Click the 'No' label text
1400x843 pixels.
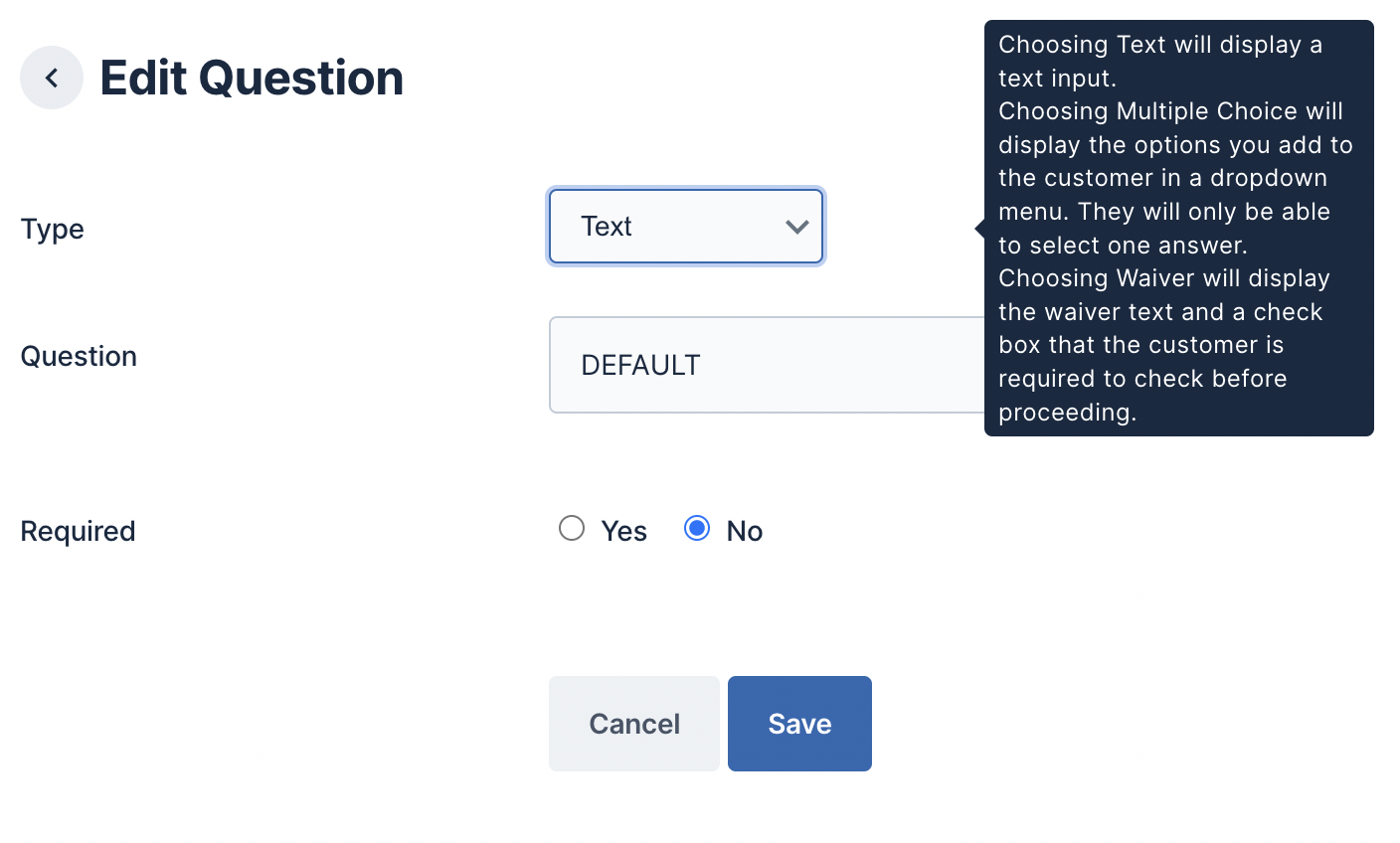click(745, 531)
